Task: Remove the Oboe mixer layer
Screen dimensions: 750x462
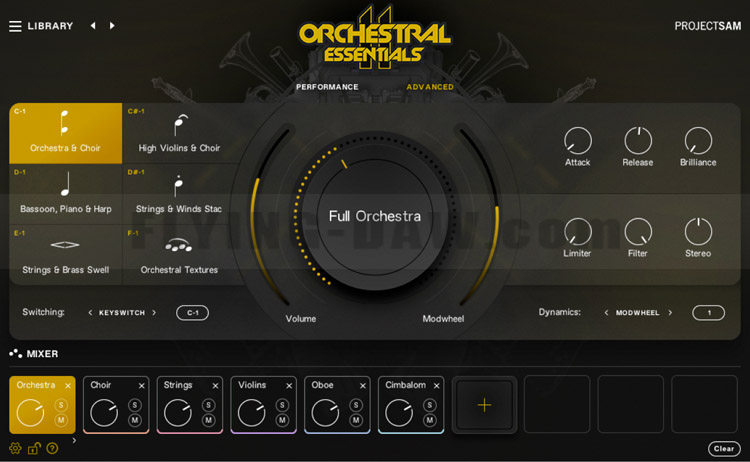Action: coord(363,386)
